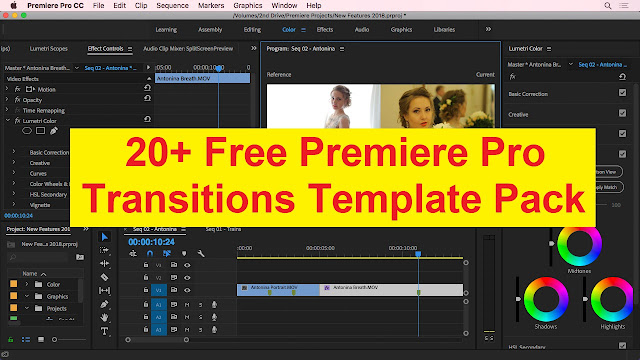
Task: Expand HSL Secondary in Effect Controls
Action: point(13,194)
